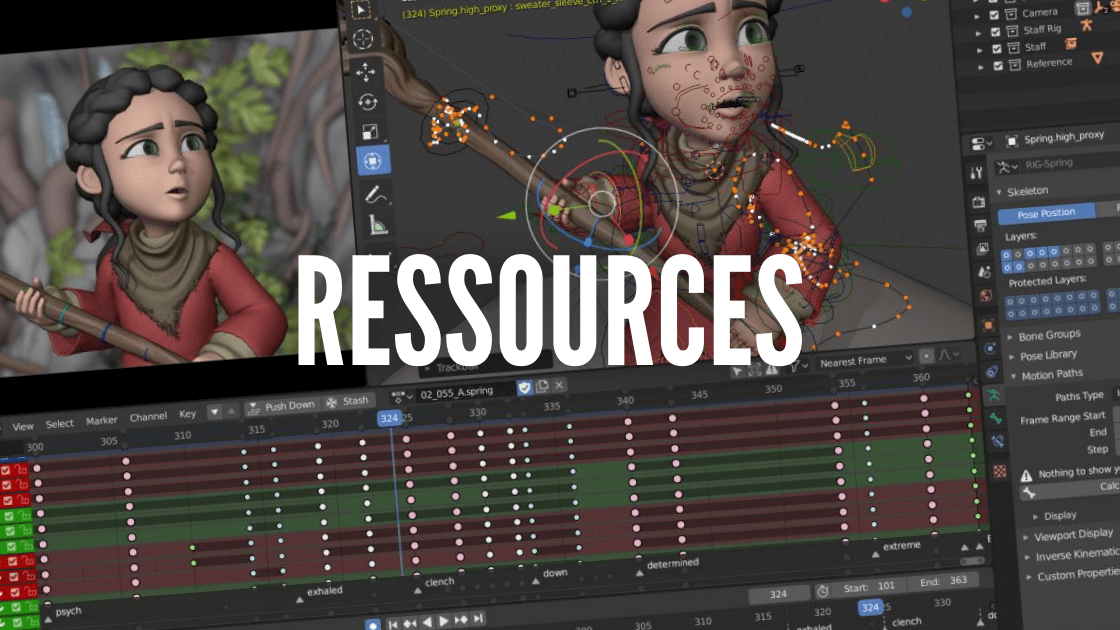
Task: Click the dope sheet horizontal scrollbar handle
Action: pyautogui.click(x=972, y=561)
